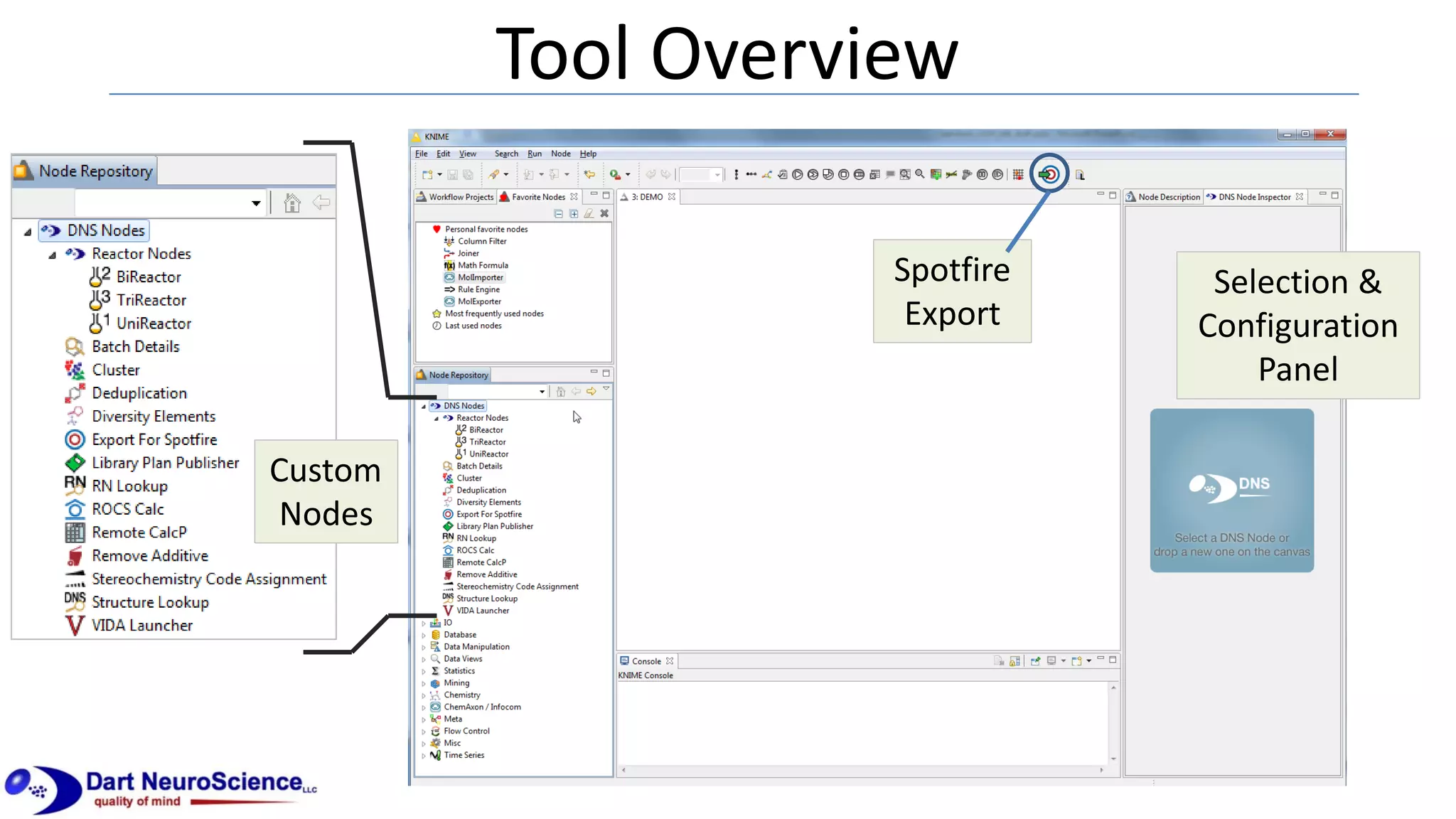The width and height of the screenshot is (1456, 819).
Task: Collapse Reactor Nodes in KNIME window's repository
Action: pyautogui.click(x=437, y=419)
